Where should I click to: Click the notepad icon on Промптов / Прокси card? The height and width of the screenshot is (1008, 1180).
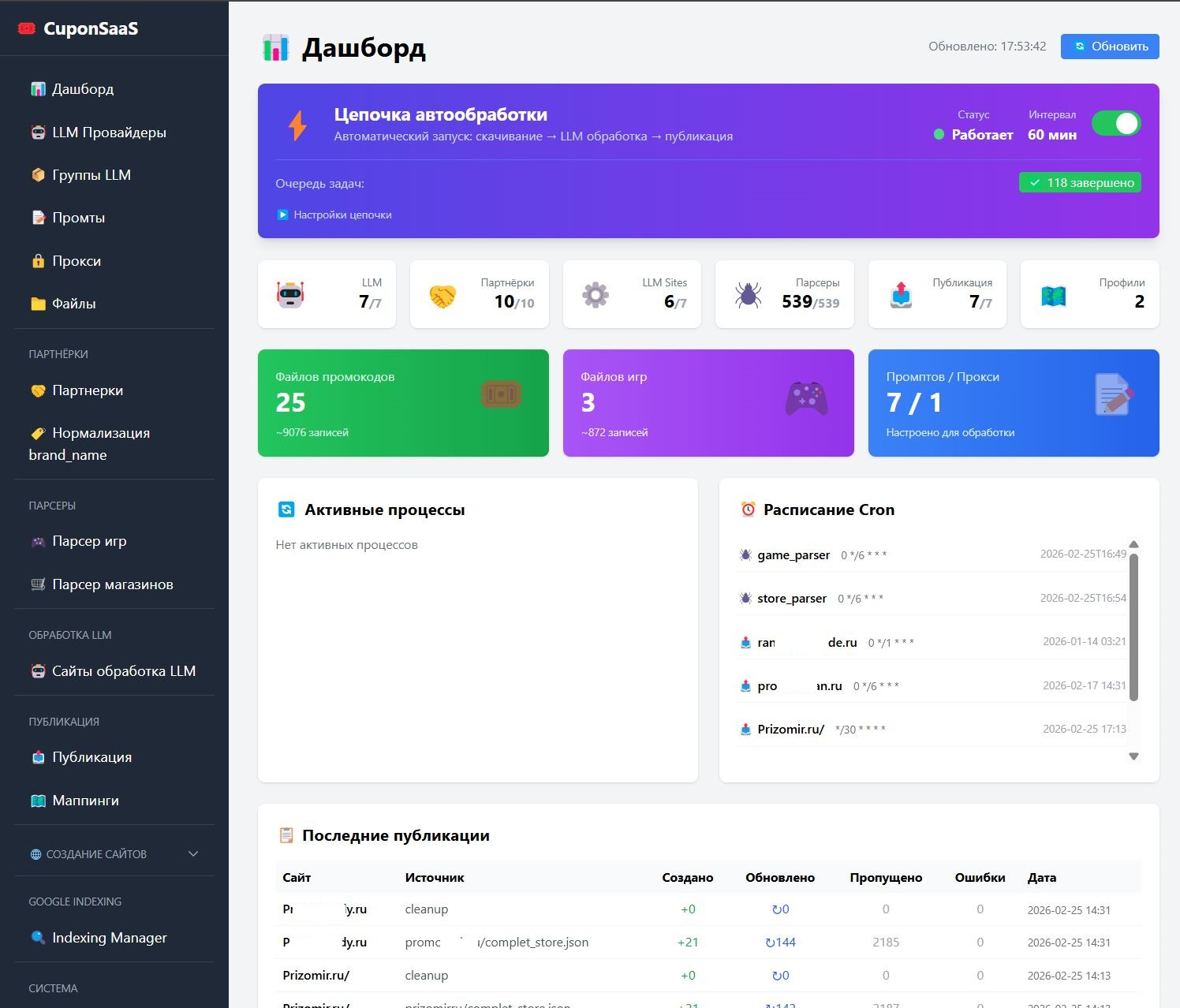1114,394
